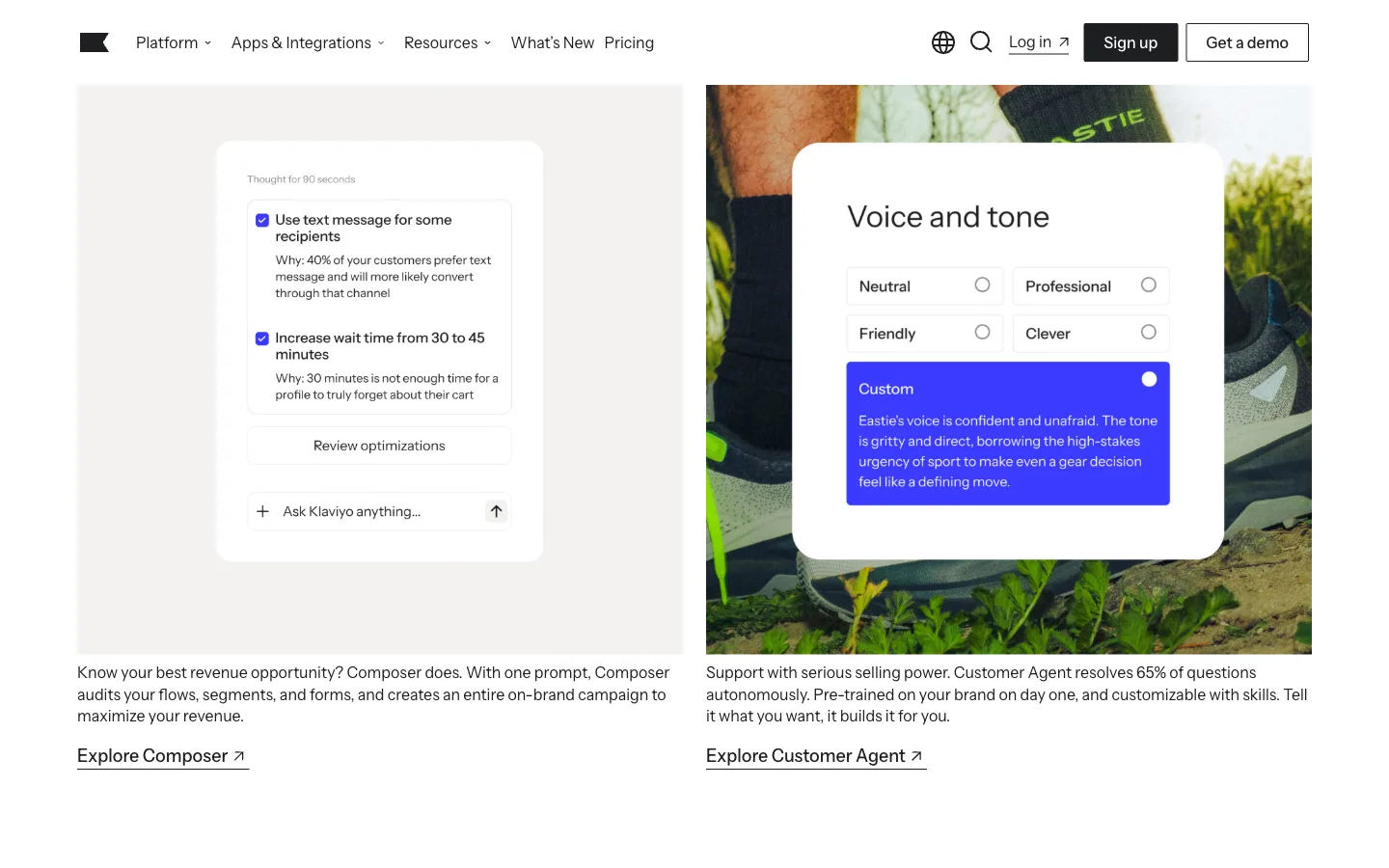Click the plus icon beside Ask Klaviyo
The width and height of the screenshot is (1389, 868).
tap(262, 511)
